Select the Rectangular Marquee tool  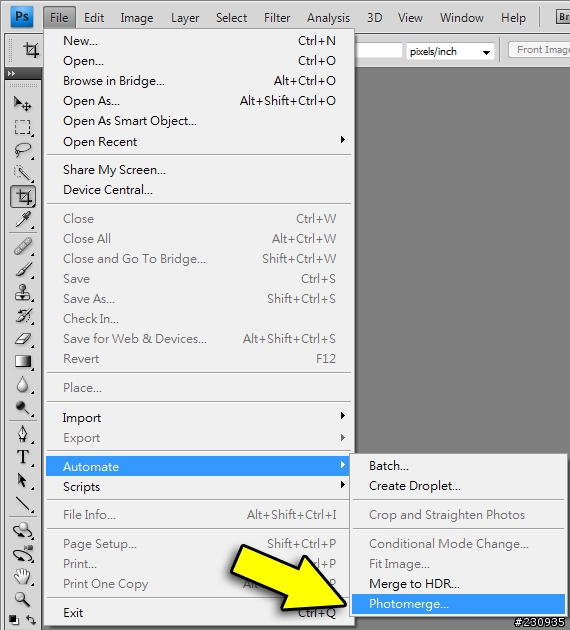click(x=22, y=127)
